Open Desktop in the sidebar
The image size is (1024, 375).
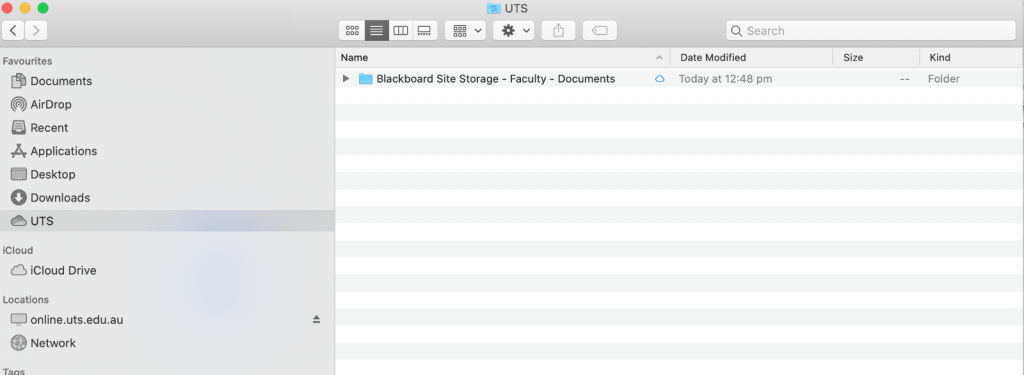[x=168, y=174]
